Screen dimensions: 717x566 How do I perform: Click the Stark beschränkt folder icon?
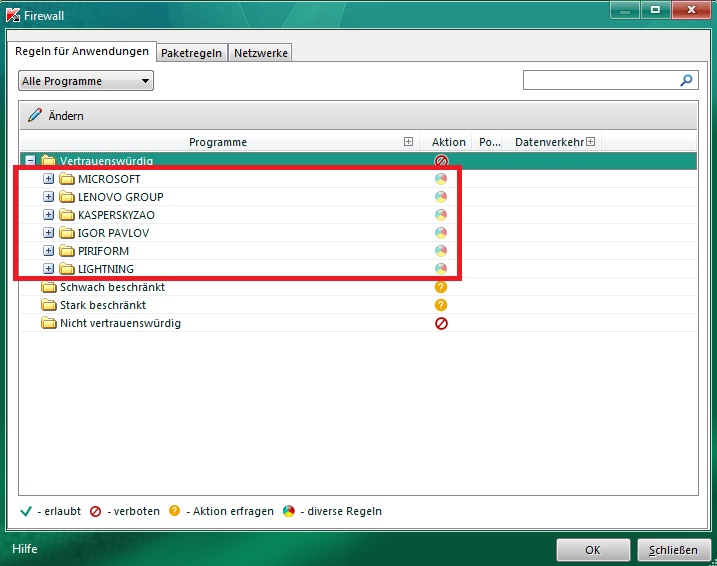(x=48, y=305)
